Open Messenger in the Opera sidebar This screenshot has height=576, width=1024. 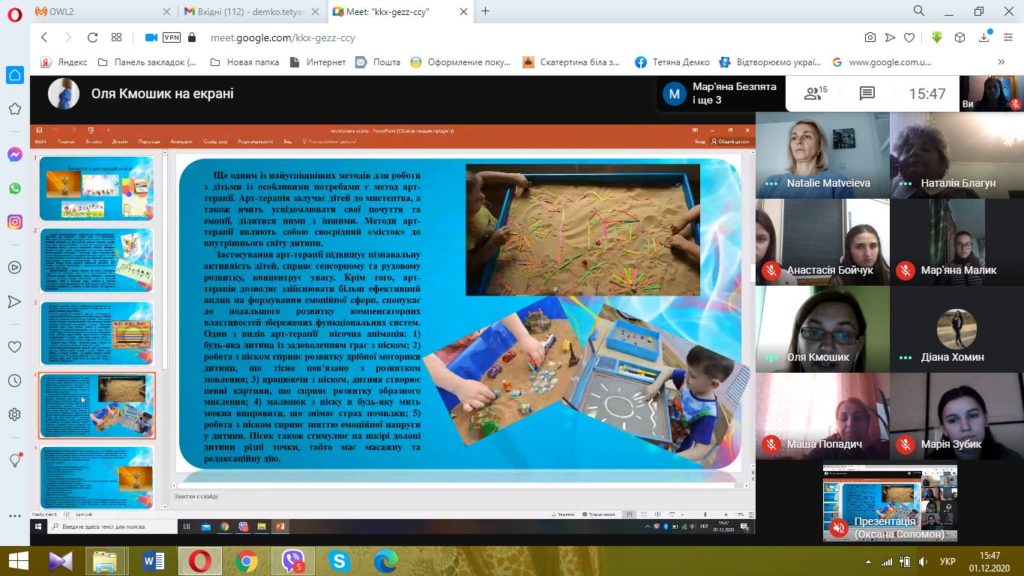(15, 155)
